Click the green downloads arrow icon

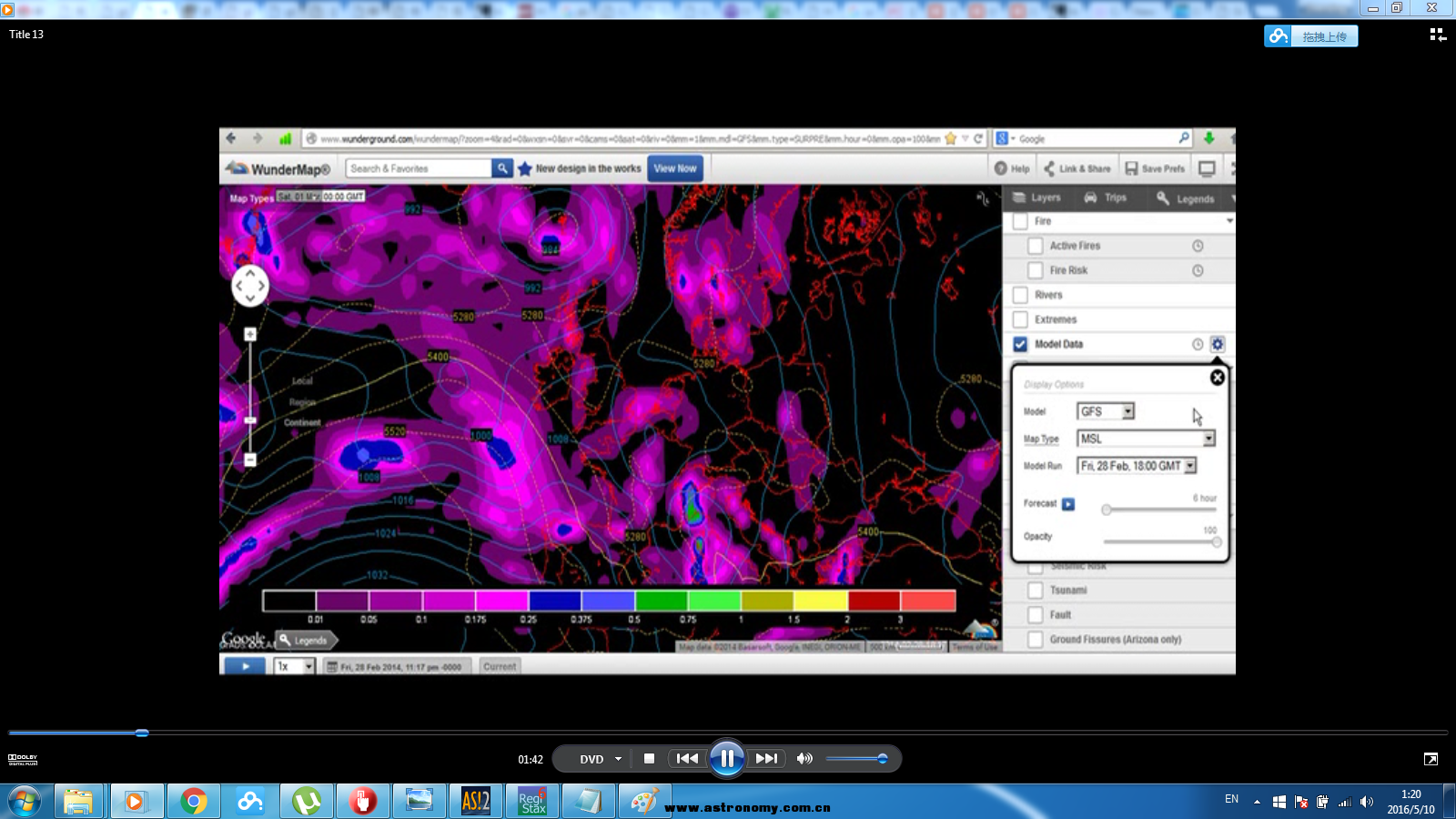(1209, 138)
